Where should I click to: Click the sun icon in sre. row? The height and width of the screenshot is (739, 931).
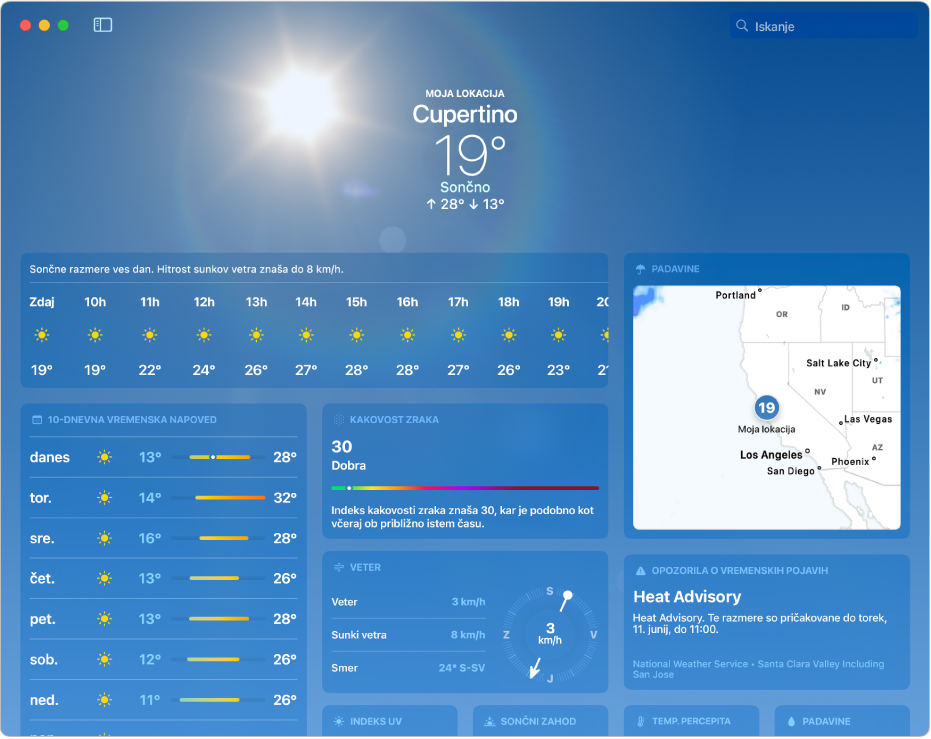tap(104, 538)
